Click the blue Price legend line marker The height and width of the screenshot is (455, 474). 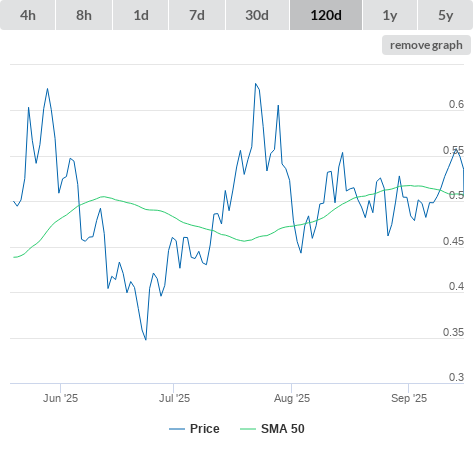[177, 429]
